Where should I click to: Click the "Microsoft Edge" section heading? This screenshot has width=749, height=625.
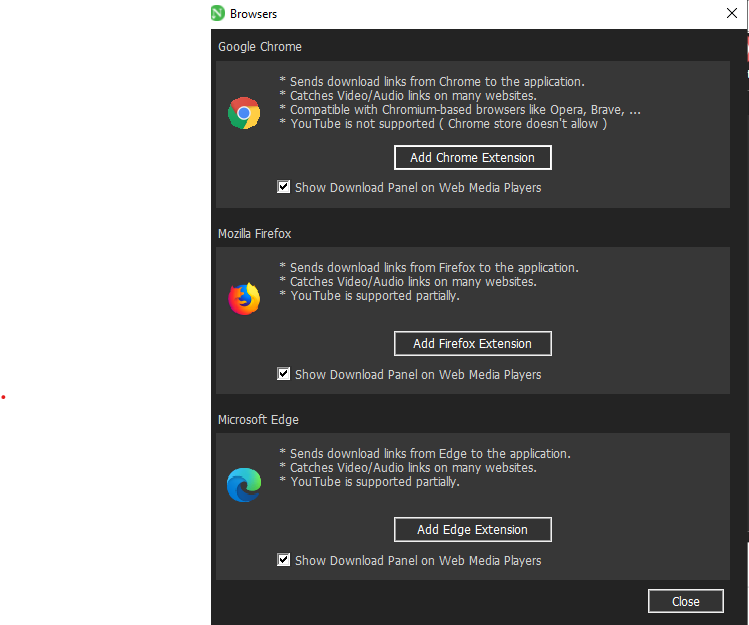click(258, 420)
